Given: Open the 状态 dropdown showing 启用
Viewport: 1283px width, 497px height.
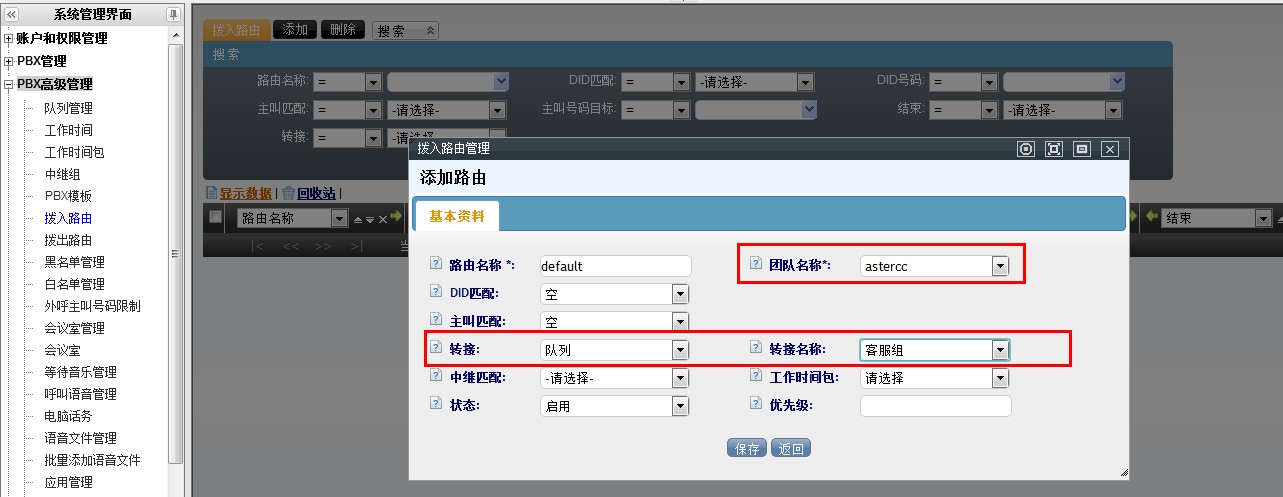Looking at the screenshot, I should pos(680,406).
